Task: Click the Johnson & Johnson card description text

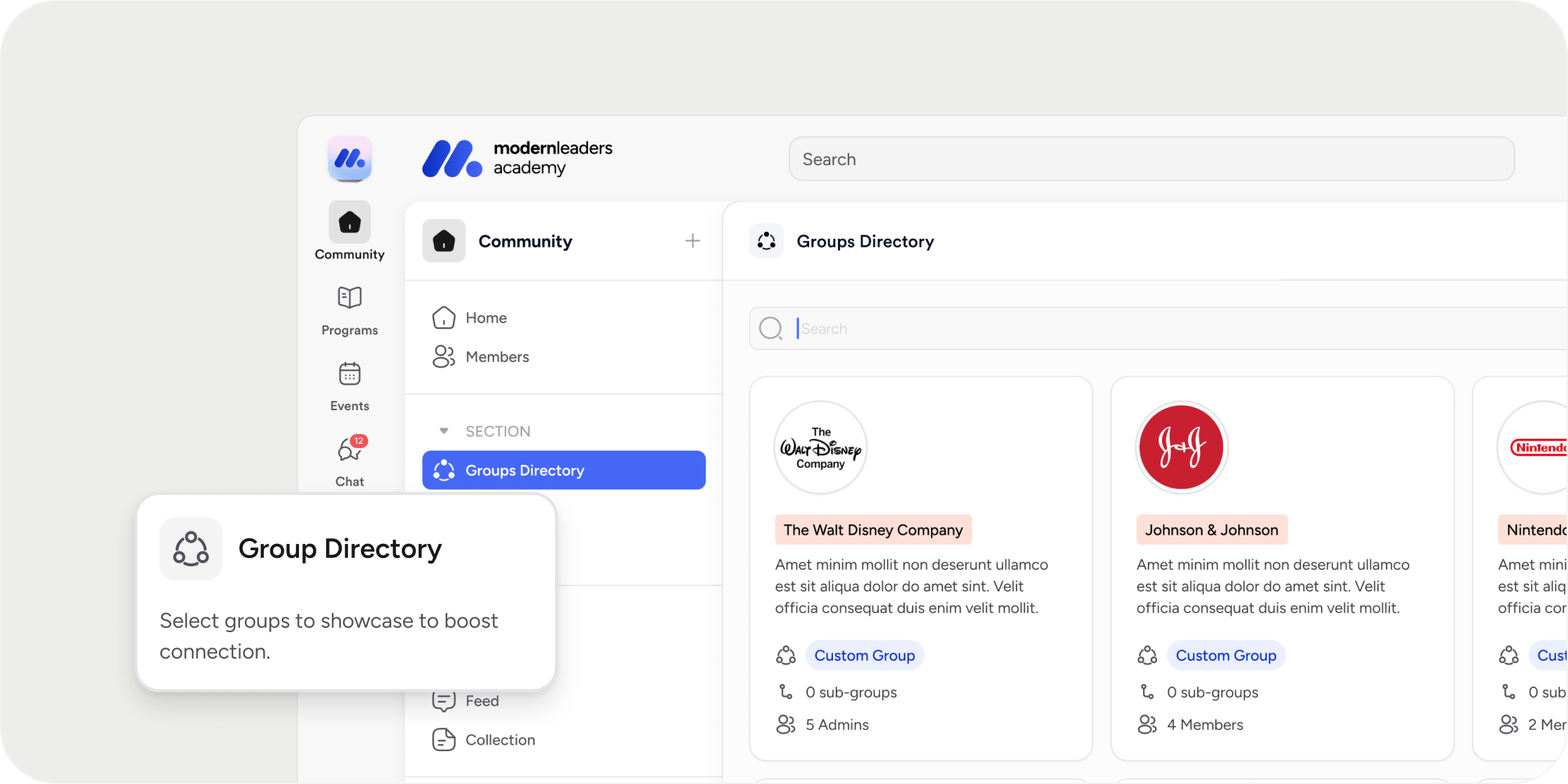Action: pos(1273,586)
